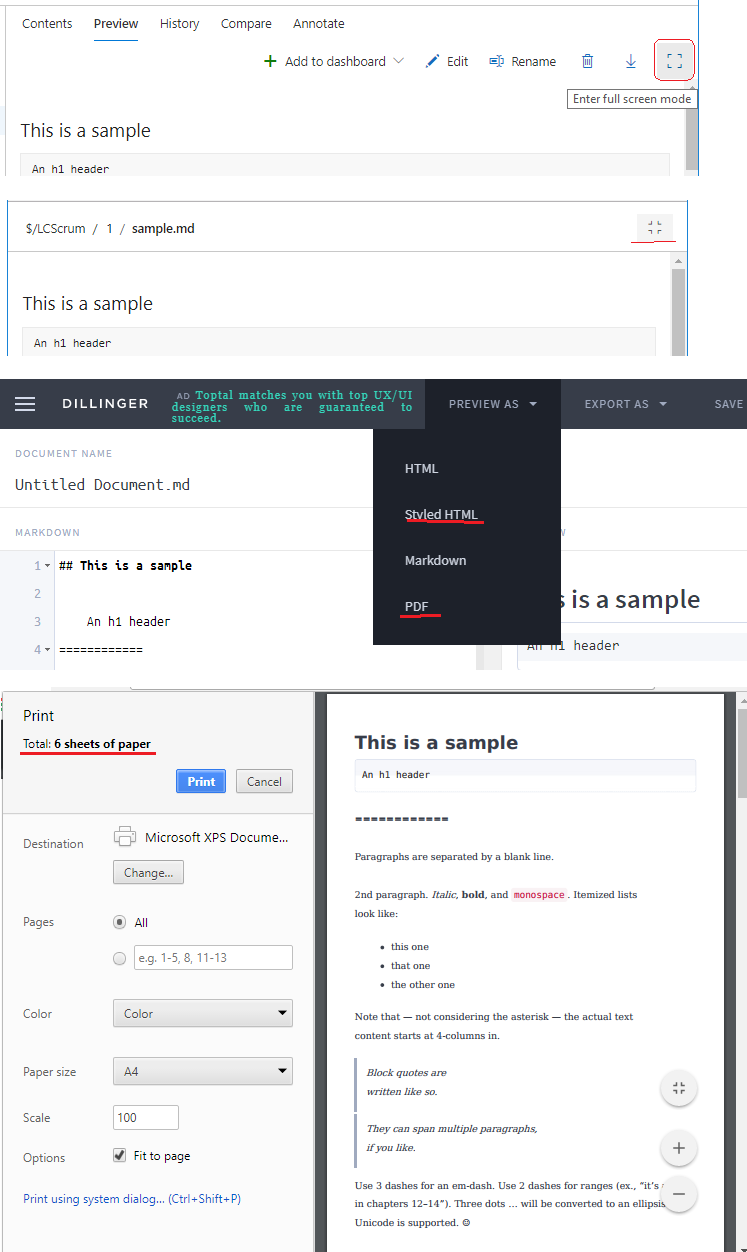This screenshot has width=747, height=1252.
Task: Click Total: 6 sheets of paper text
Action: pyautogui.click(x=87, y=744)
